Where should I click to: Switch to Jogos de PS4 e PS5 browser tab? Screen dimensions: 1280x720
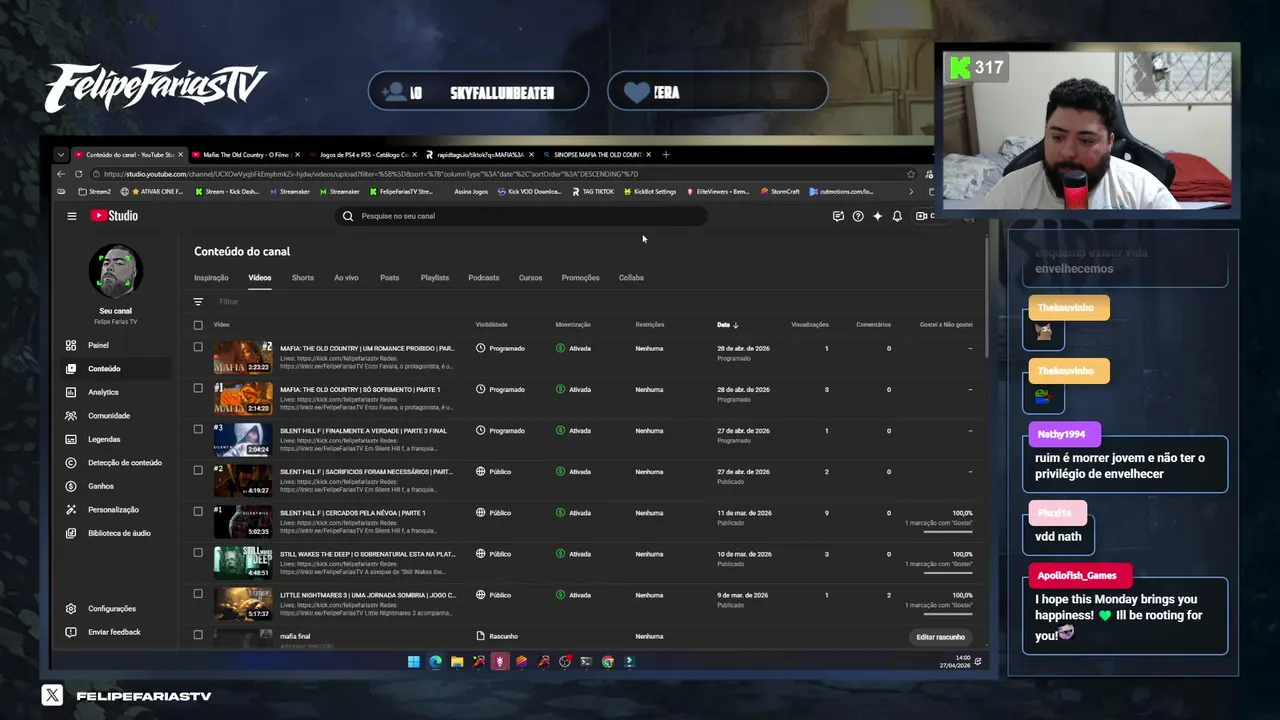(362, 155)
